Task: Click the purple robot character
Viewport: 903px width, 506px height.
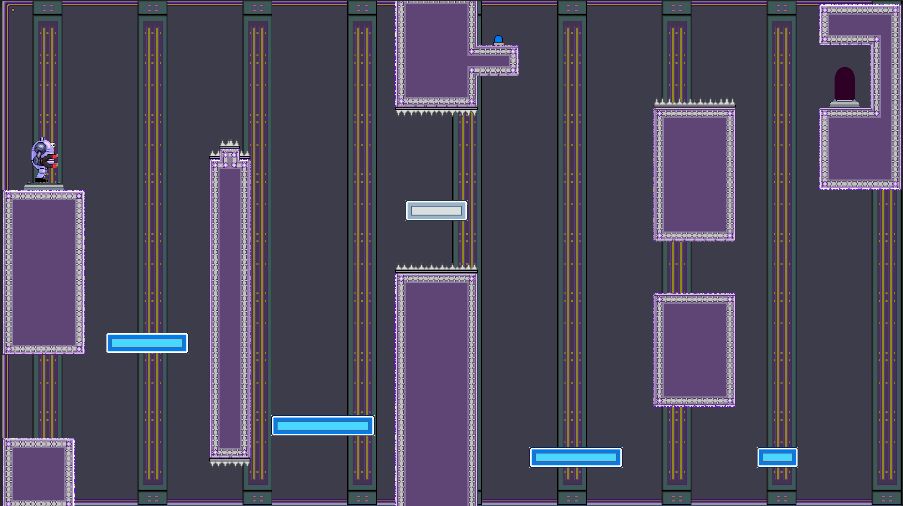Action: coord(44,161)
